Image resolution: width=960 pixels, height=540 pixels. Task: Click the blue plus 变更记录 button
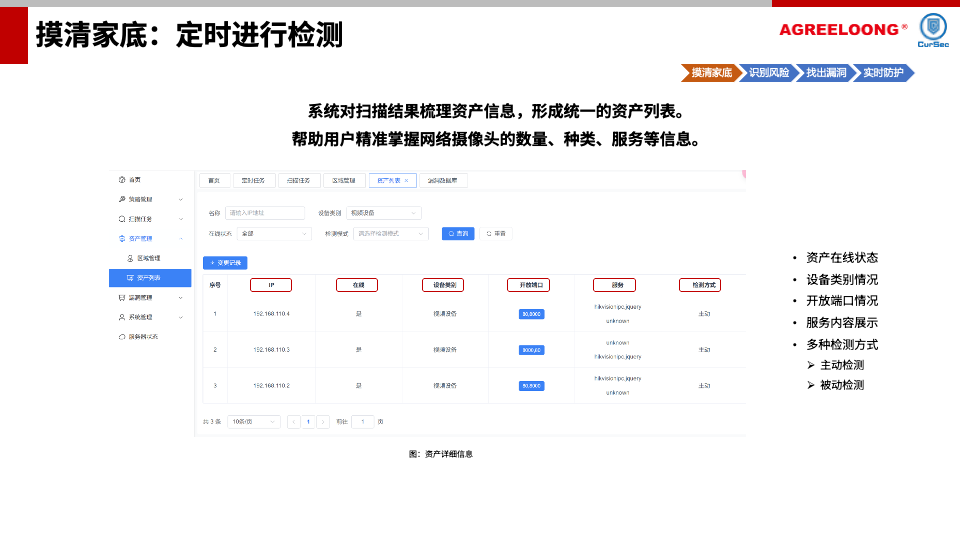coord(225,263)
